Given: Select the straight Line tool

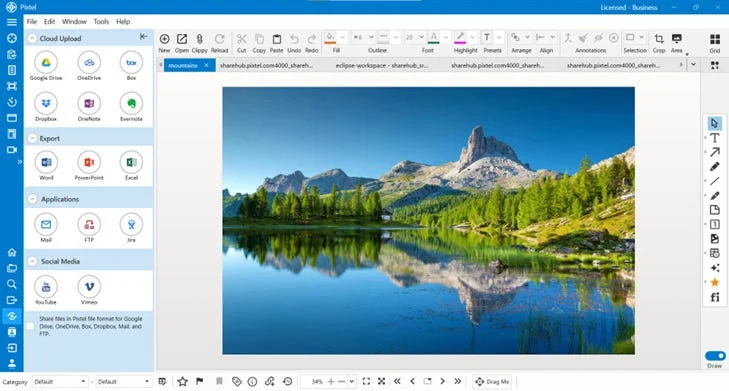Looking at the screenshot, I should (x=715, y=181).
